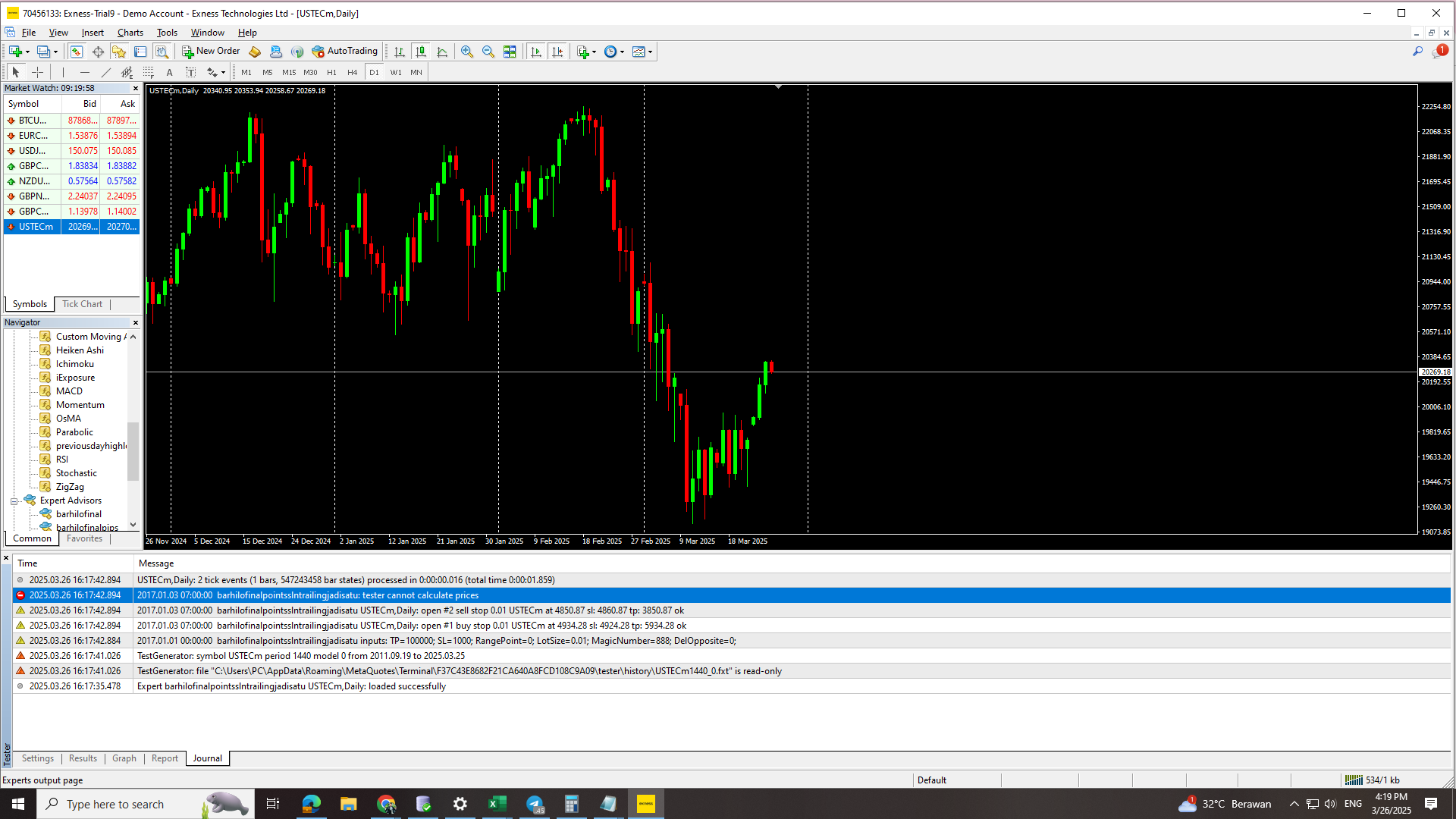Screen dimensions: 1456x819
Task: Open the tester Graph tab
Action: coord(124,758)
